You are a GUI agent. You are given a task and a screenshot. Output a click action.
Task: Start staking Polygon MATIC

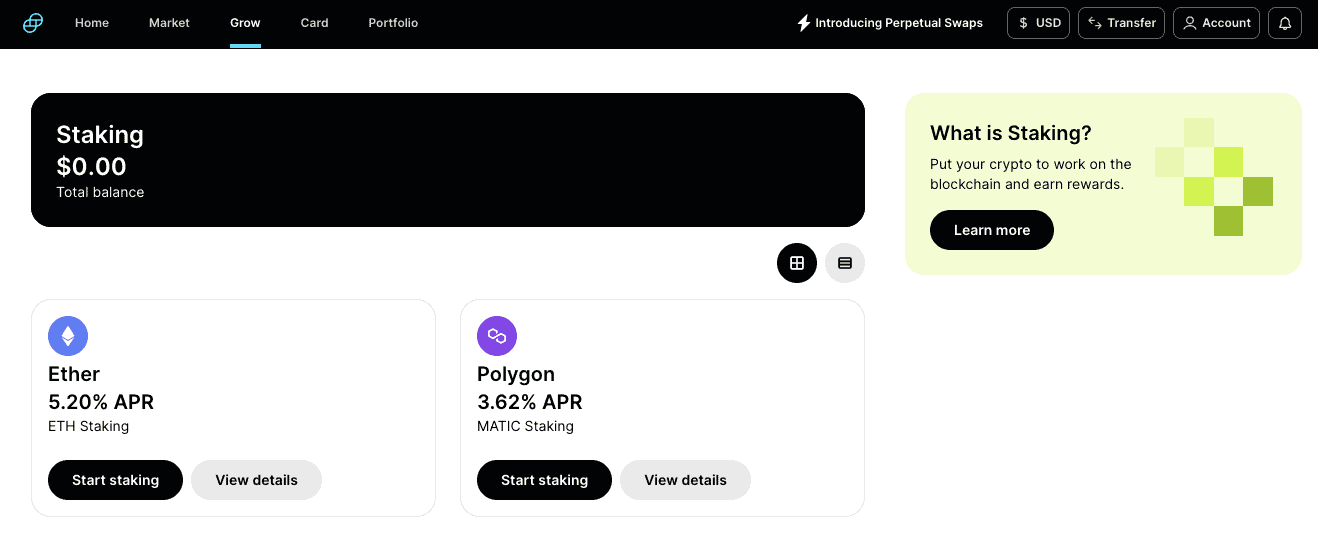[544, 480]
